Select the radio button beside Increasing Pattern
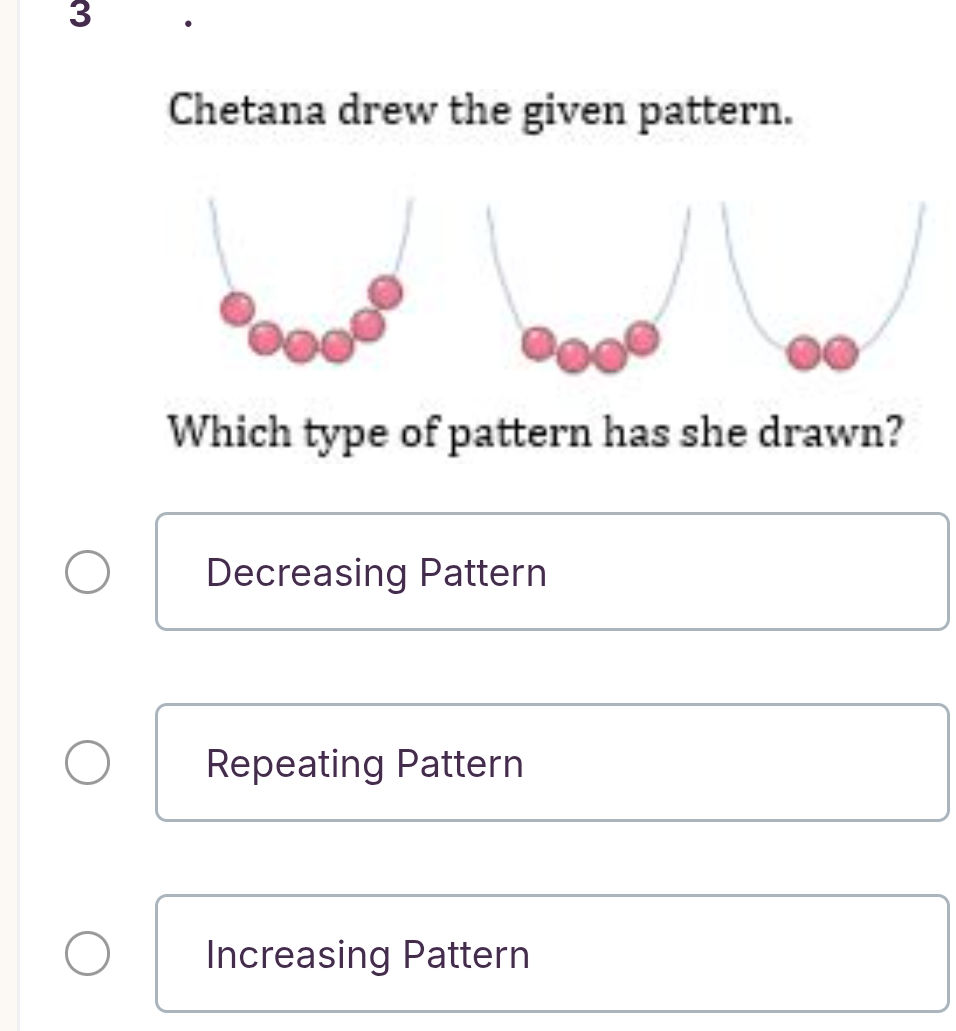Viewport: 956px width, 1031px height. 87,953
